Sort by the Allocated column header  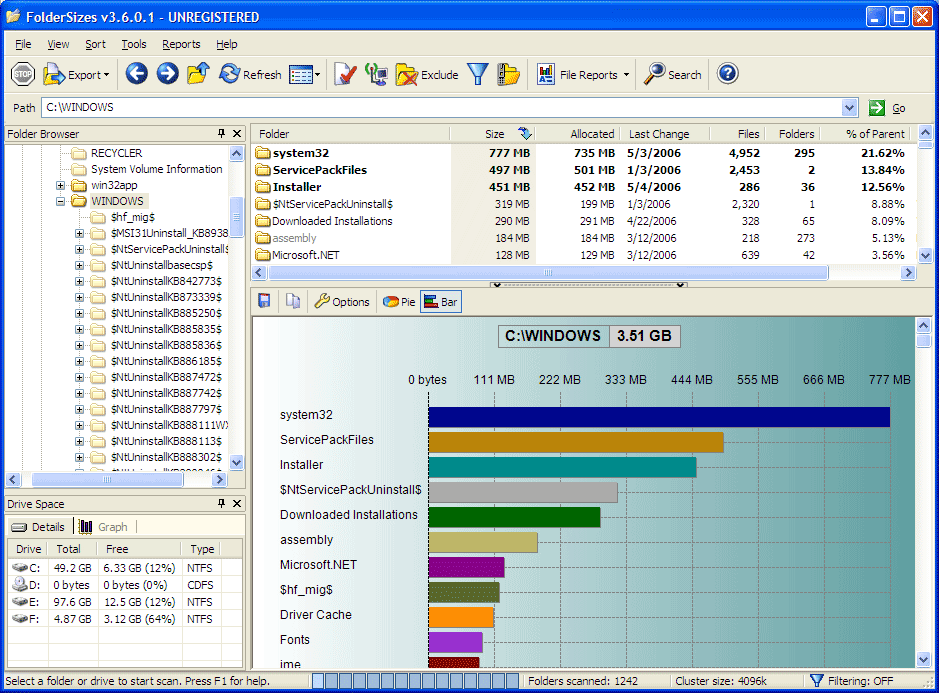tap(577, 134)
